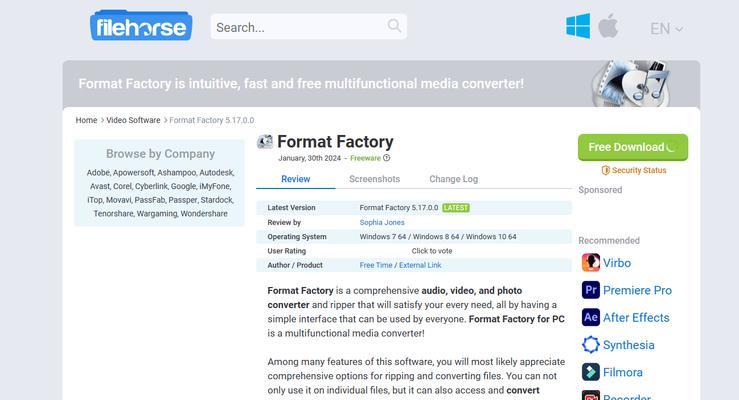Click the Free Download button
Viewport: 739px width, 400px height.
click(x=632, y=147)
